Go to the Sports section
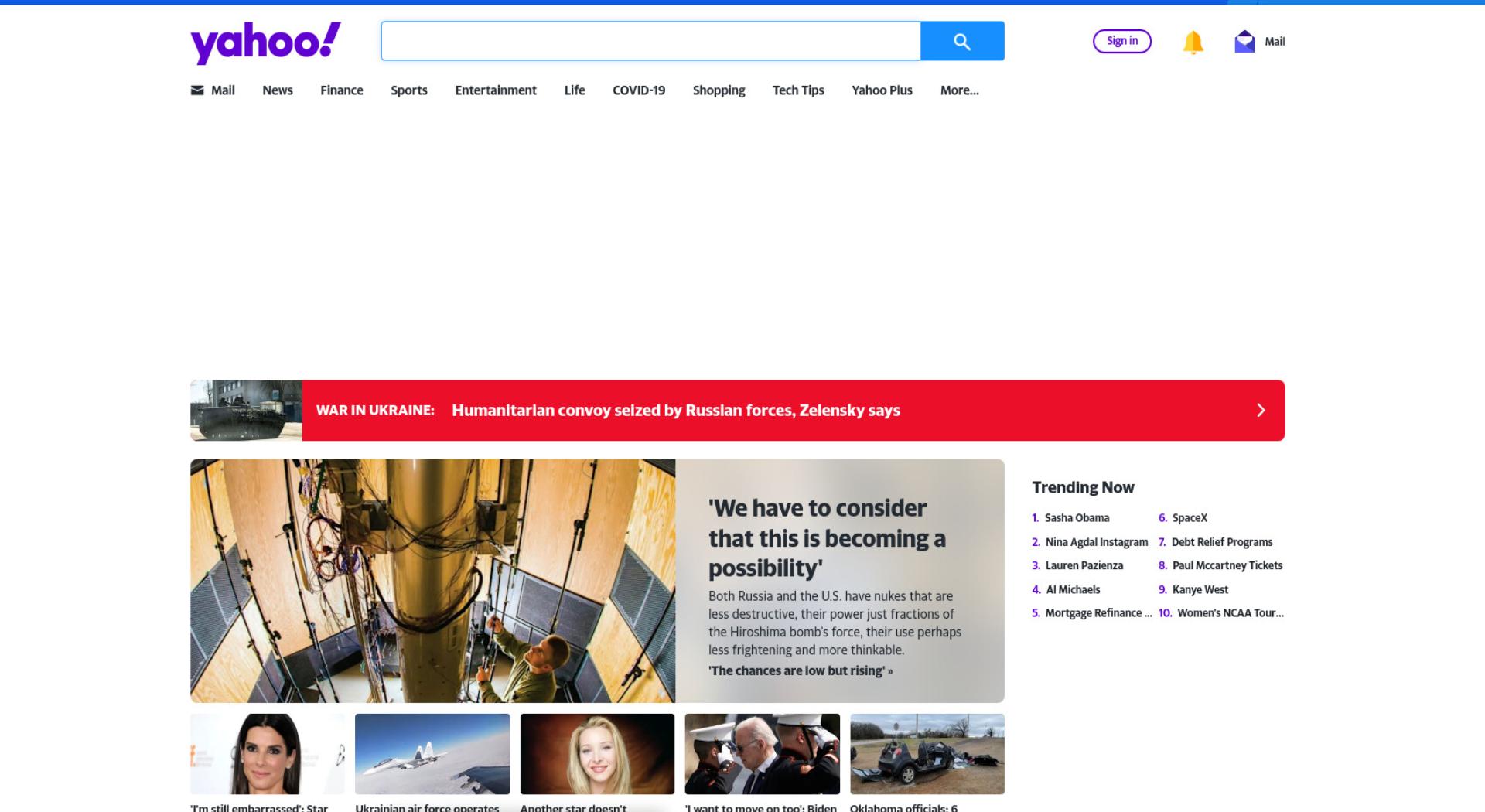Viewport: 1485px width, 812px height. (x=409, y=90)
